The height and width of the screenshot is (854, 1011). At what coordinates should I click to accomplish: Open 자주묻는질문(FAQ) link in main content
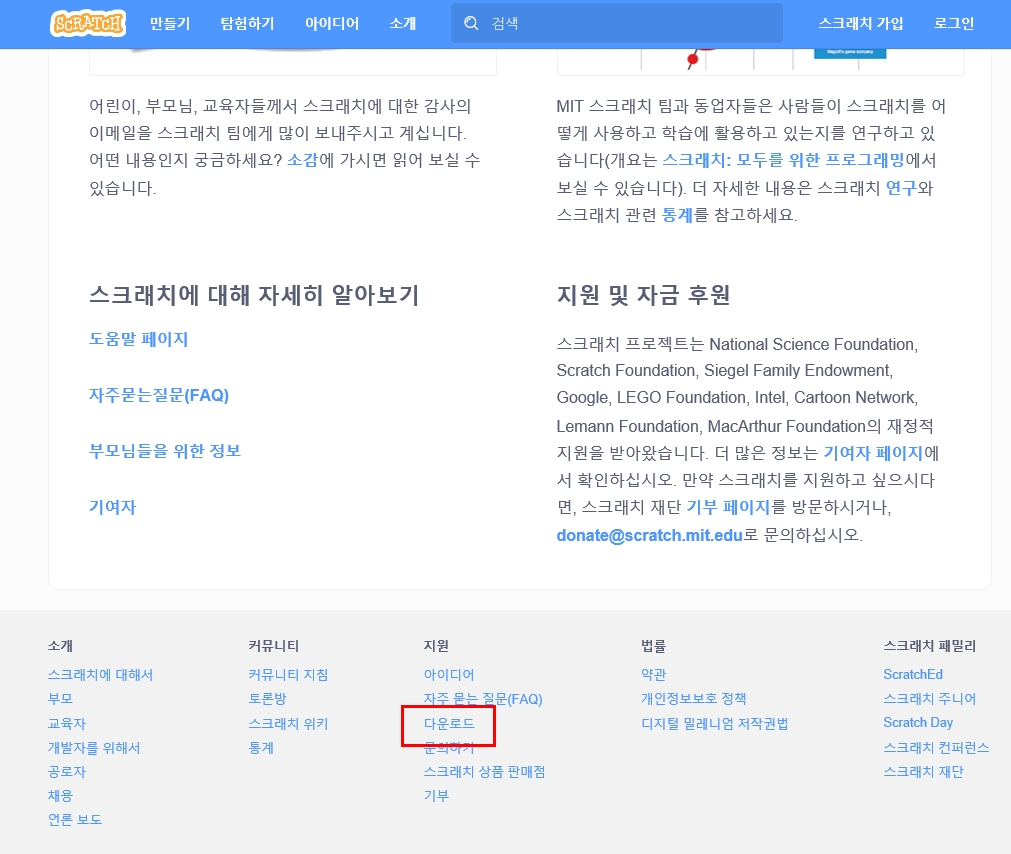pos(159,395)
